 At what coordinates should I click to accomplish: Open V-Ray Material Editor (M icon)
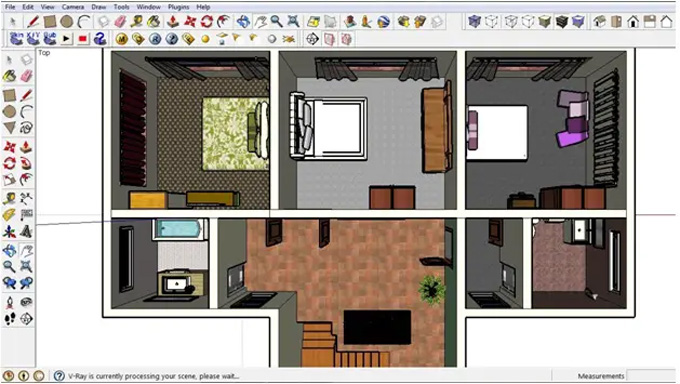pyautogui.click(x=121, y=39)
